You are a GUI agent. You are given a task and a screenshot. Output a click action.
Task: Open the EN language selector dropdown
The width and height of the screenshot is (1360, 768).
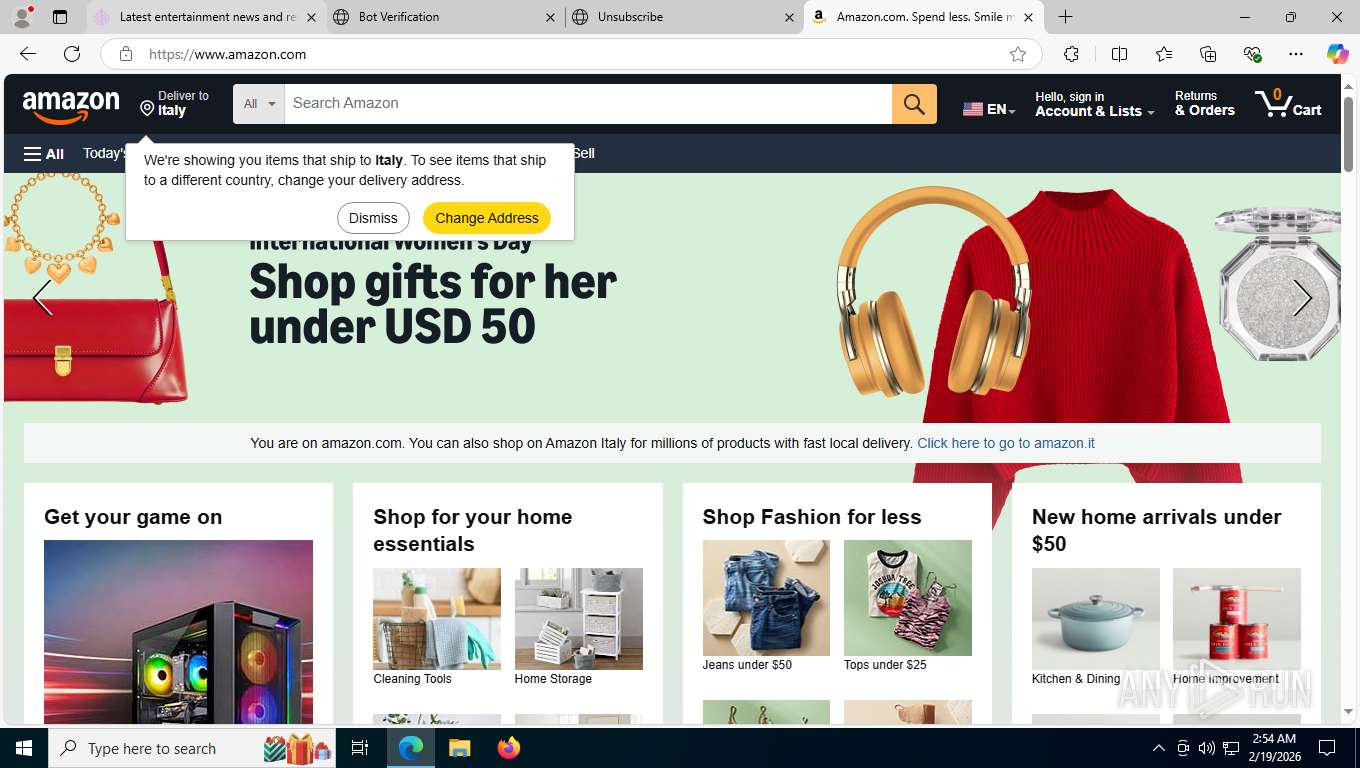pos(989,109)
